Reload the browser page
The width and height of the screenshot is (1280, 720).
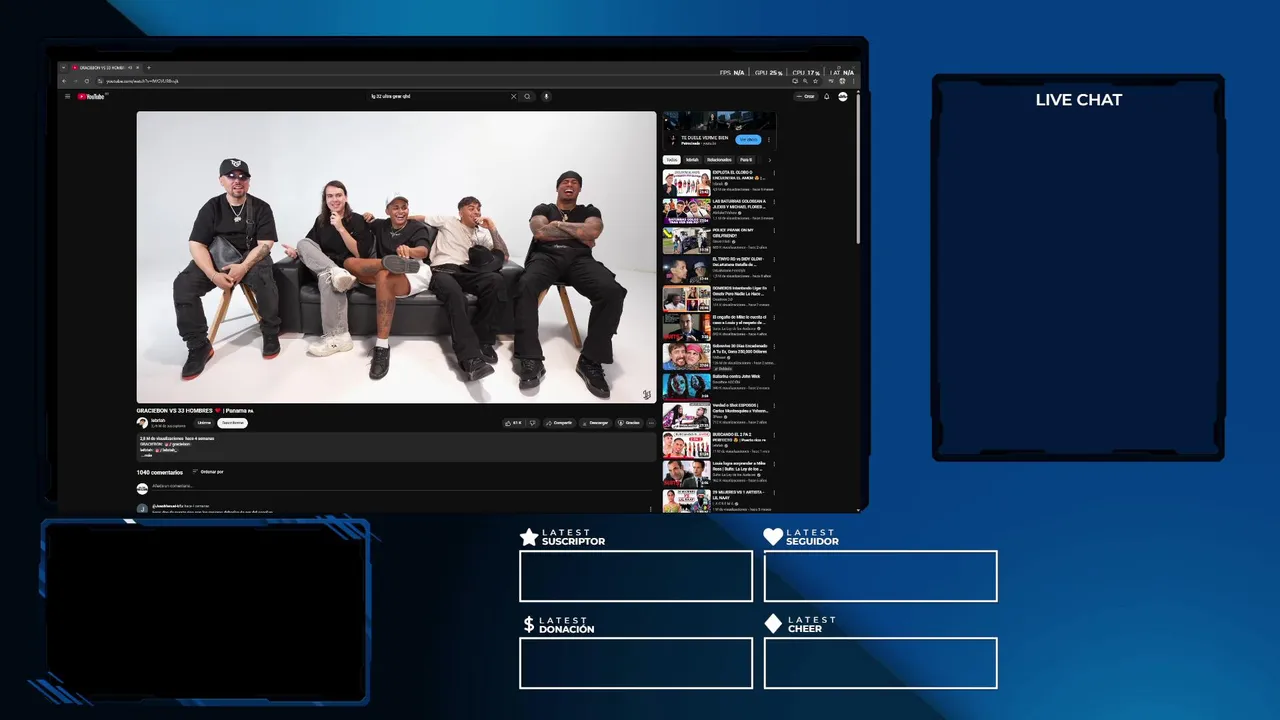(x=87, y=81)
